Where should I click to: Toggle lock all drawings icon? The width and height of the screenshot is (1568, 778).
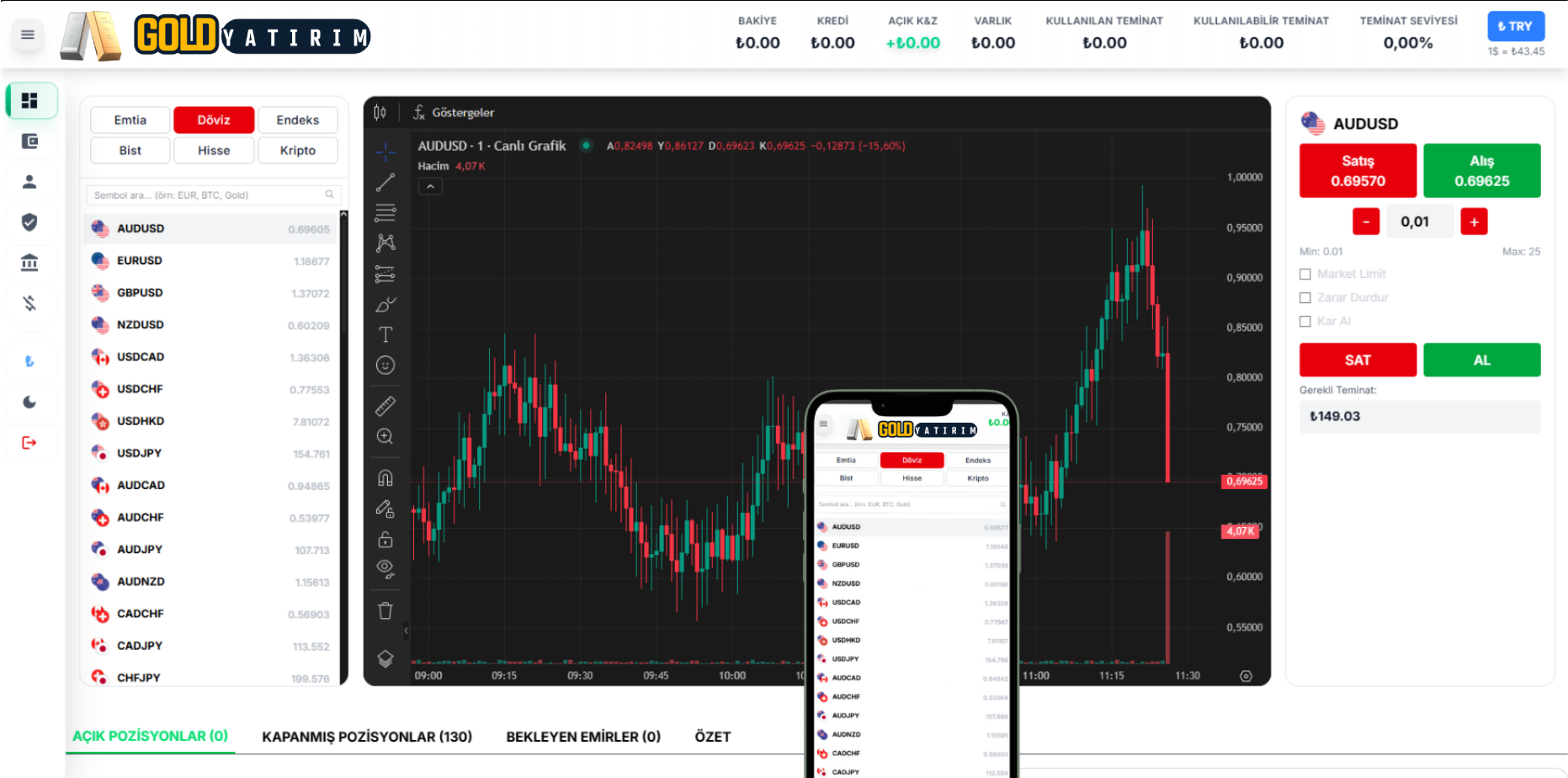pyautogui.click(x=385, y=539)
